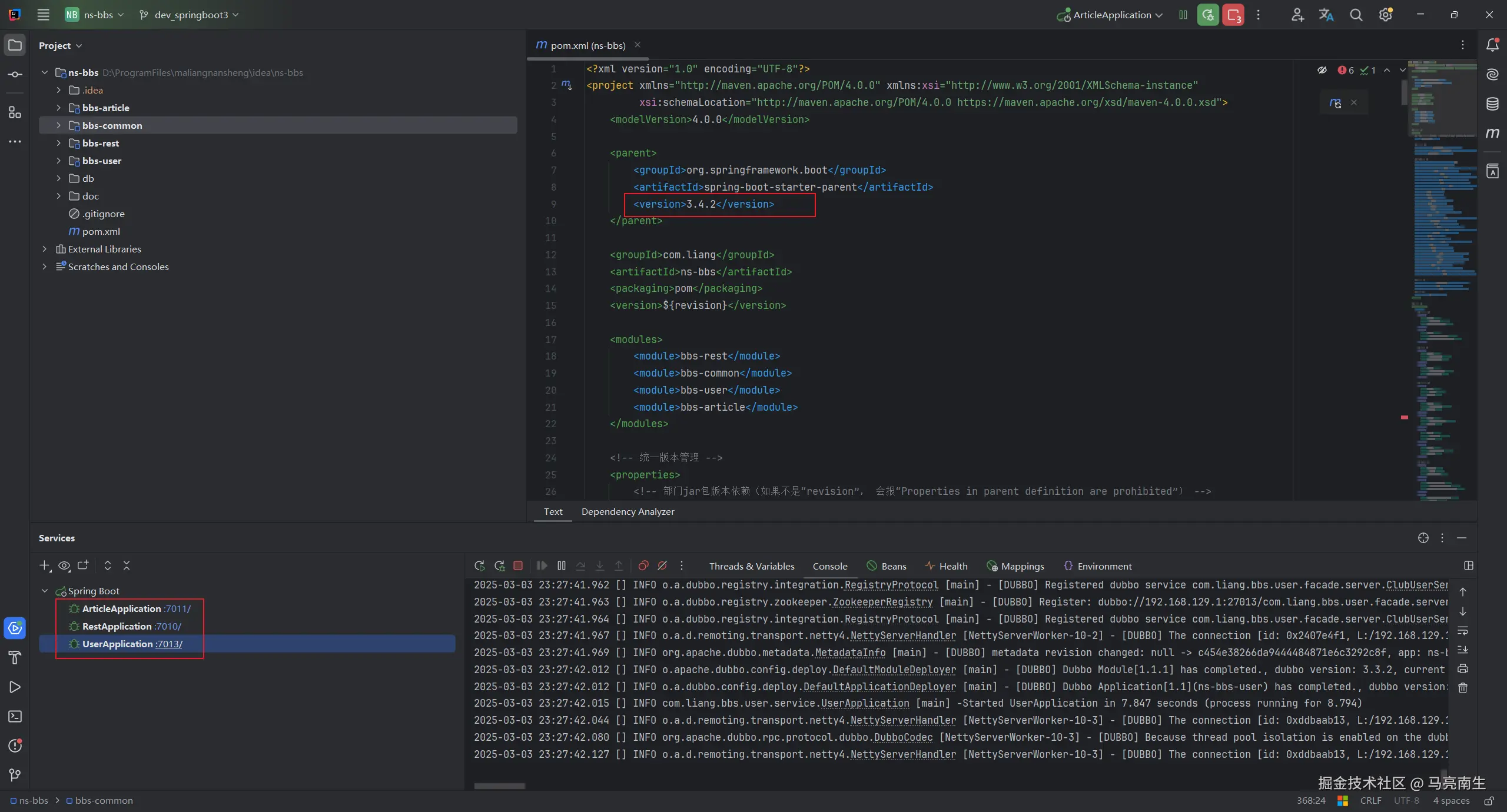Expand the bbs-article module folder
This screenshot has width=1507, height=812.
pyautogui.click(x=58, y=108)
